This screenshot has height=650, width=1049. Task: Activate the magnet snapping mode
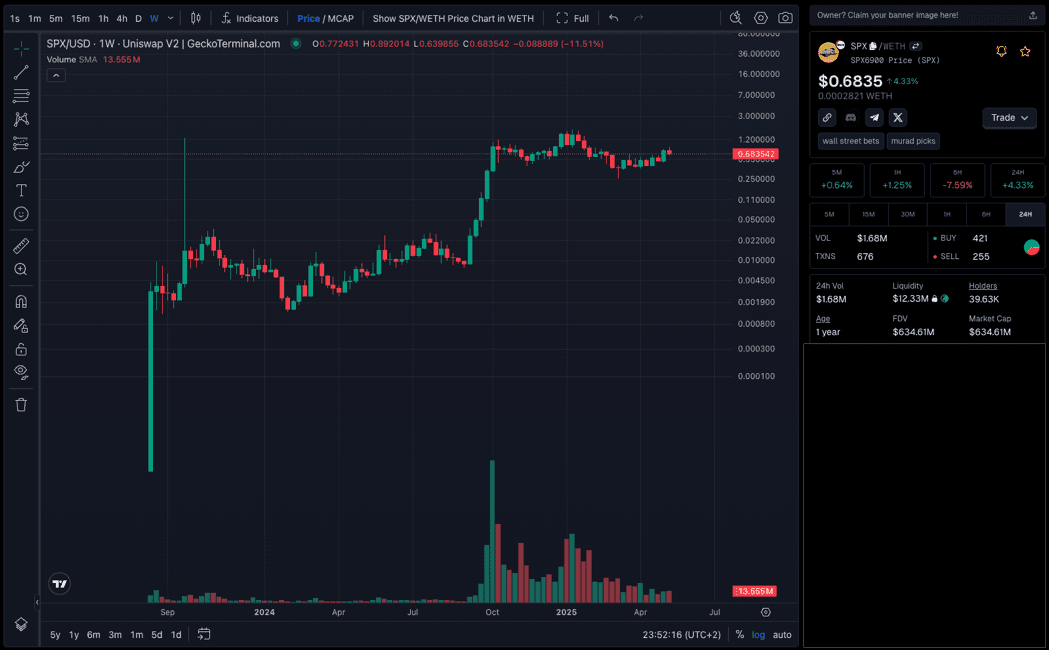(21, 301)
